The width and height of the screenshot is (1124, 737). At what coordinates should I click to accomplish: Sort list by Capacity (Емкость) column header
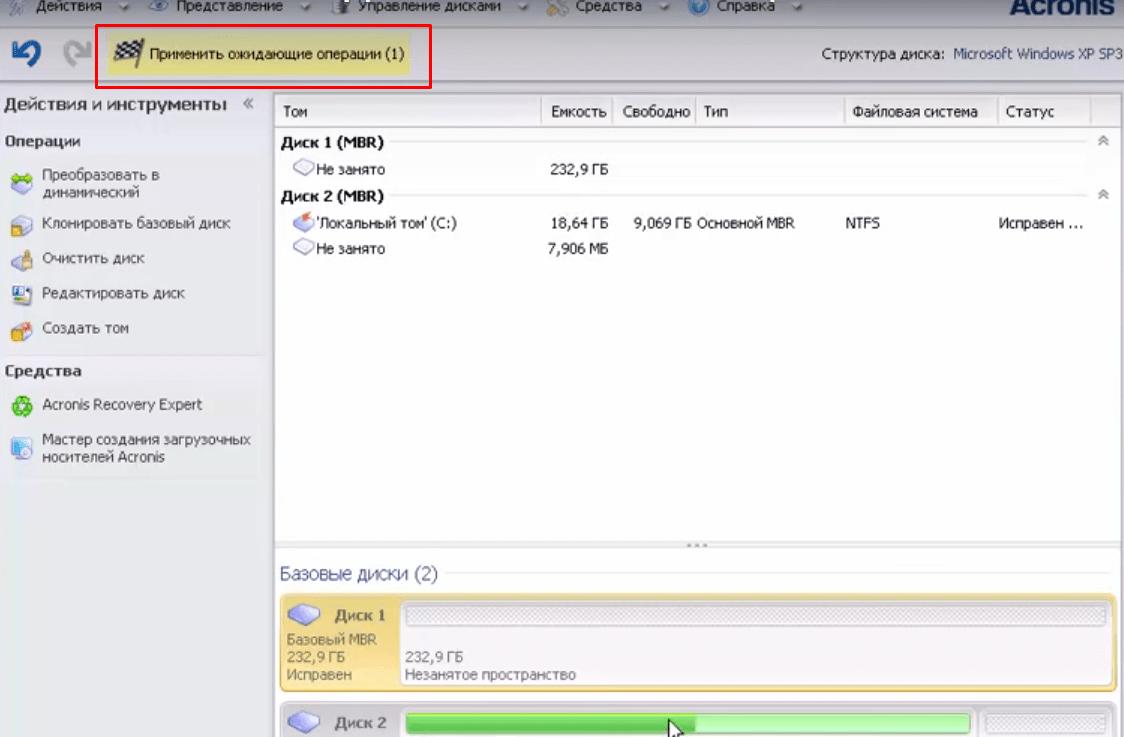[x=578, y=112]
